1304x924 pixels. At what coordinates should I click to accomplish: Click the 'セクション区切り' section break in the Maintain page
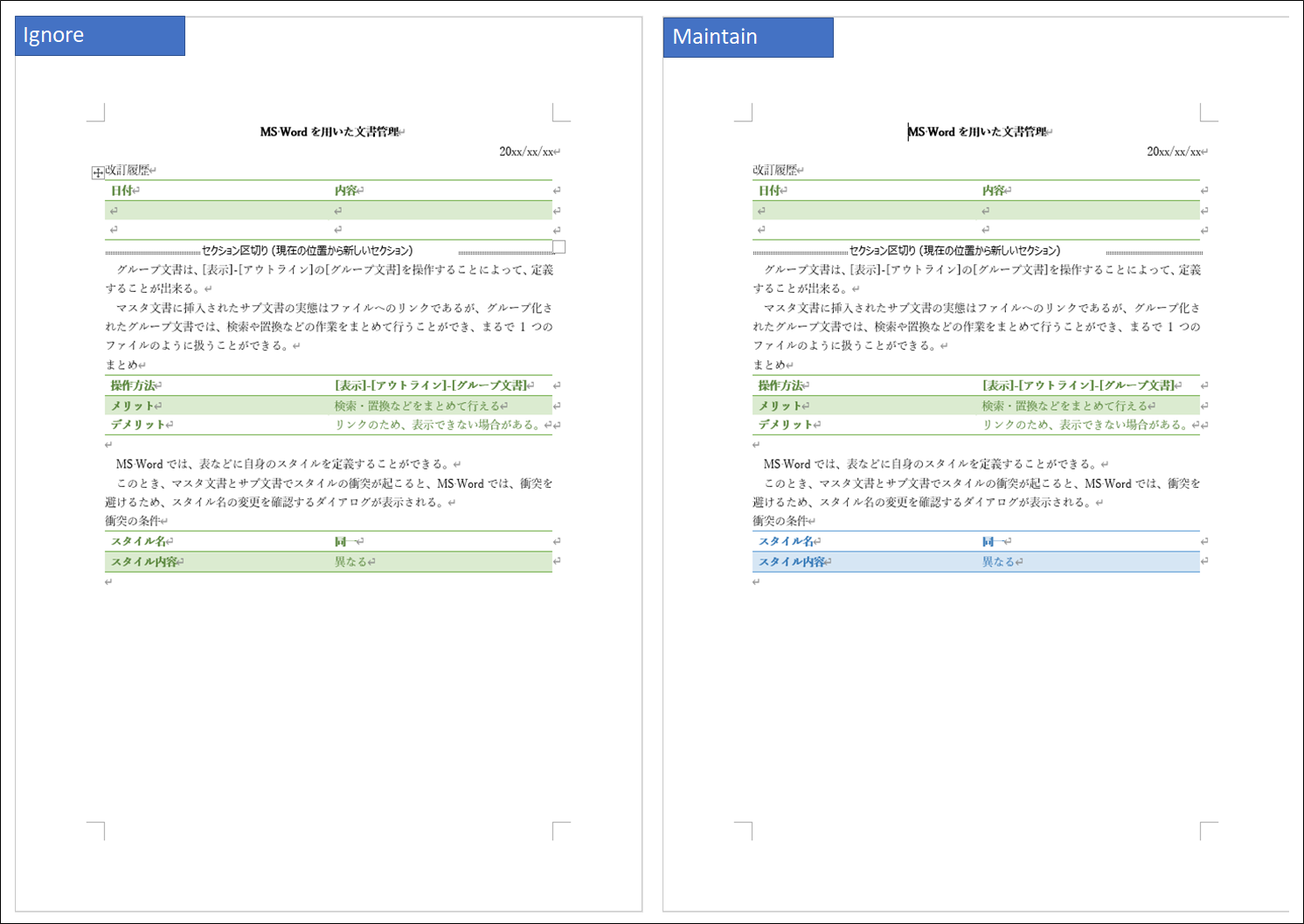(x=977, y=251)
